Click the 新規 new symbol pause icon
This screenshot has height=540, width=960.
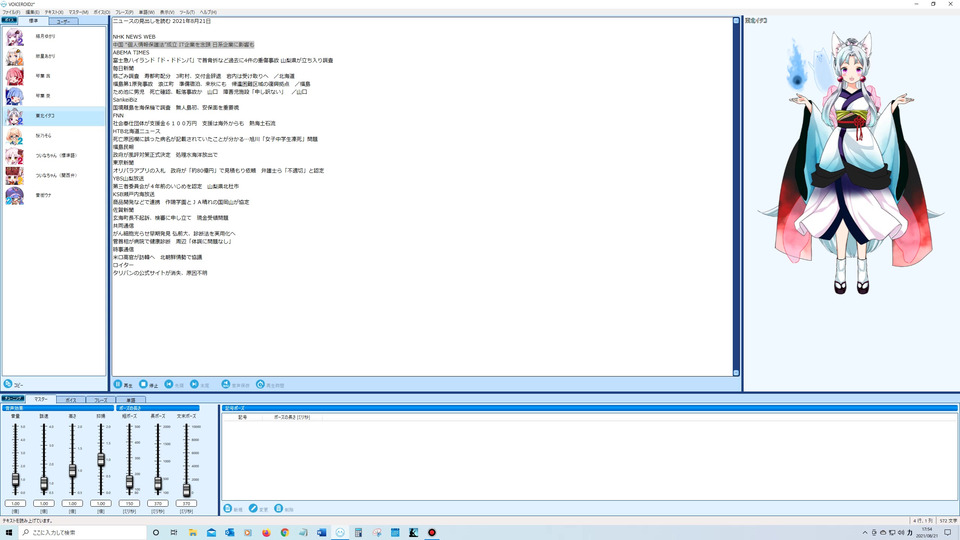228,509
